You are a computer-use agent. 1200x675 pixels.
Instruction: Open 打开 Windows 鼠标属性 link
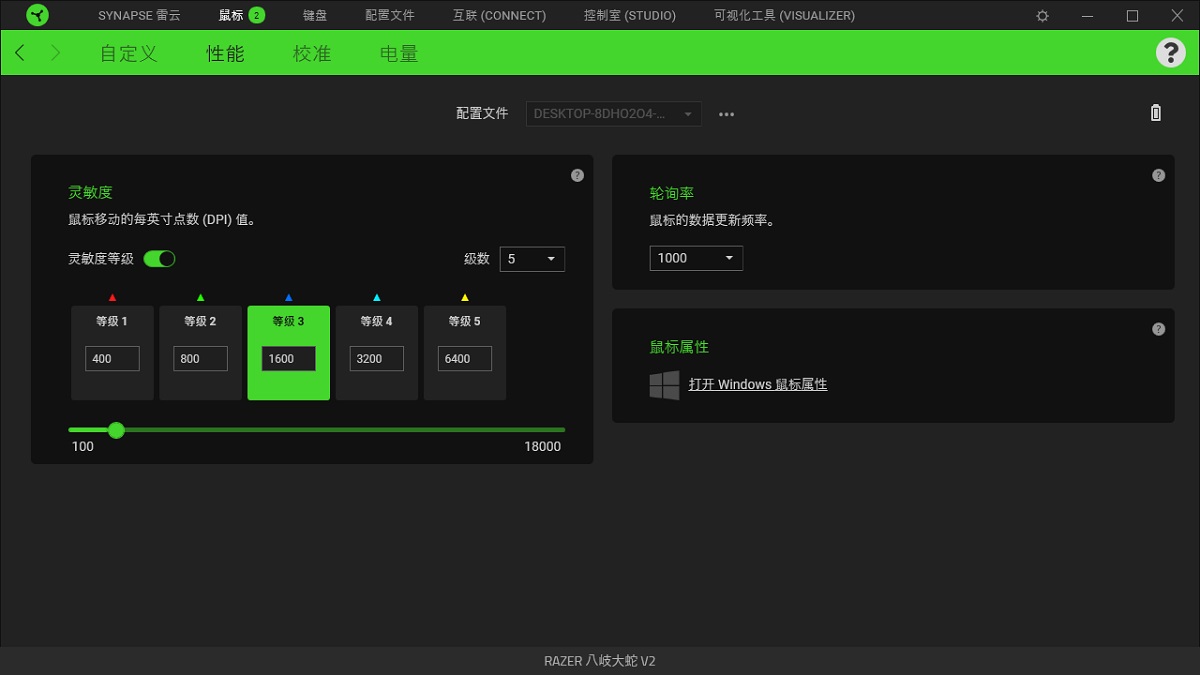pyautogui.click(x=758, y=384)
